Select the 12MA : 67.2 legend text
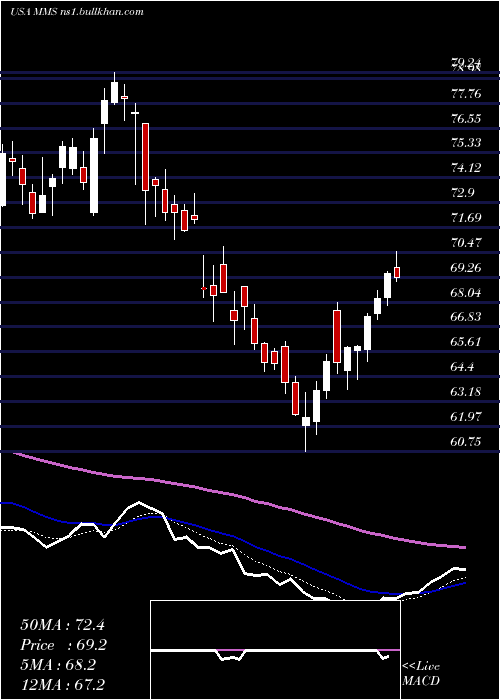The width and height of the screenshot is (500, 700). point(62,685)
